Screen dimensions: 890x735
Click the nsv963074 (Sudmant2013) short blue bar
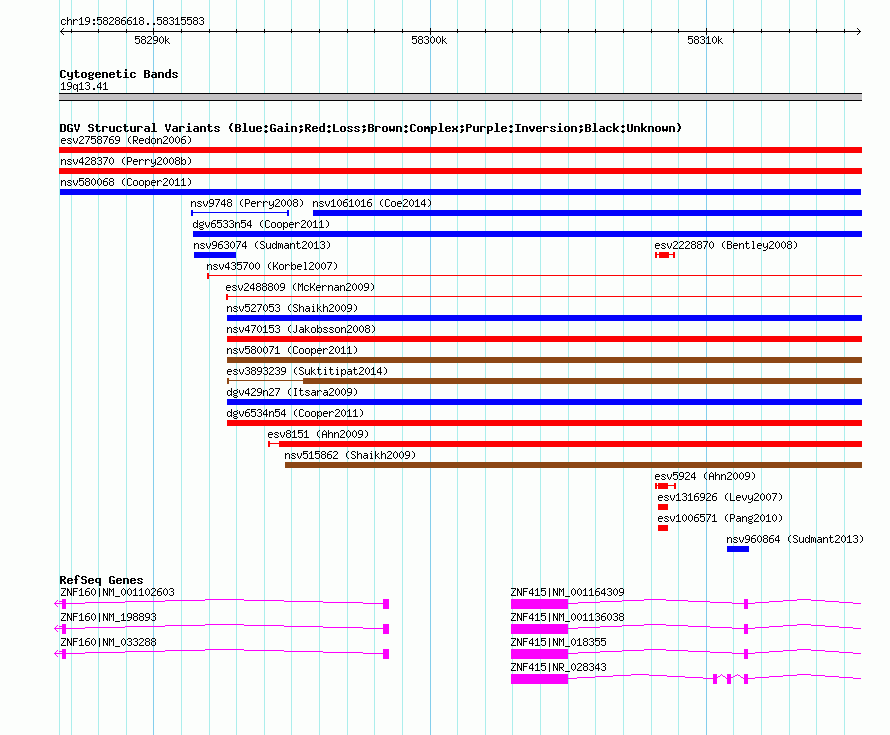(215, 255)
